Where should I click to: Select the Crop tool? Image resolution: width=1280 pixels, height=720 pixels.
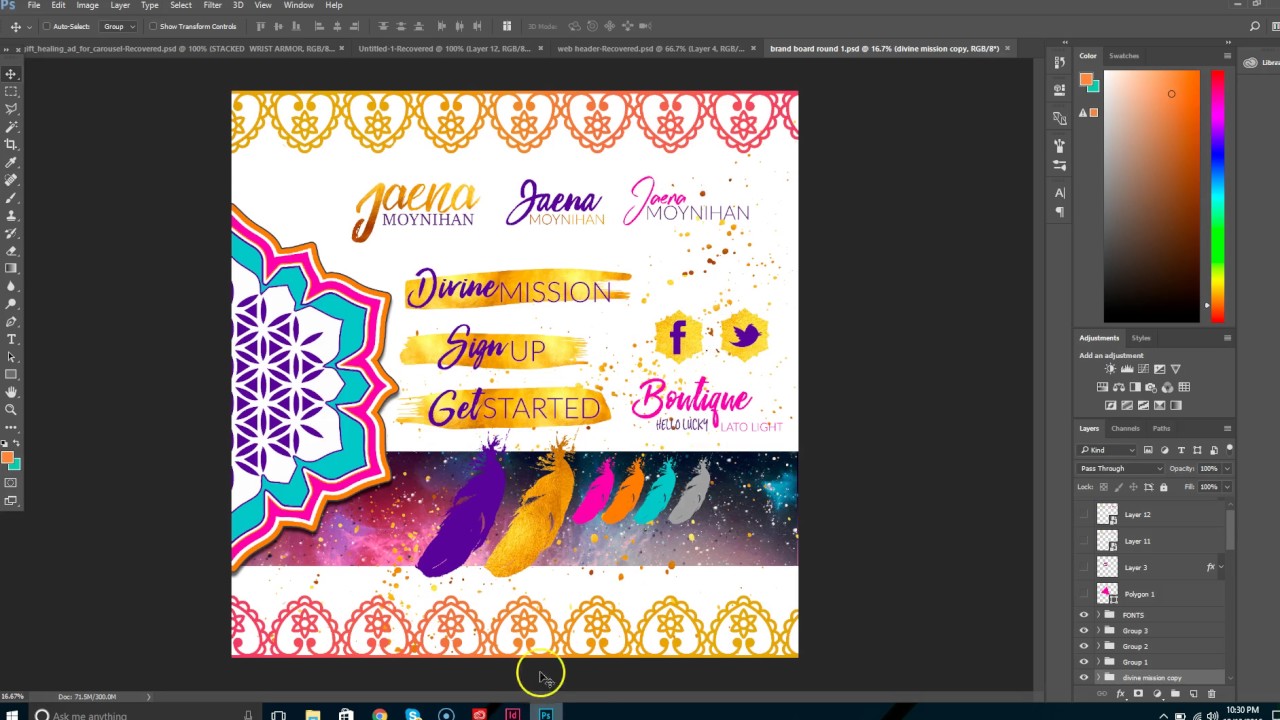point(11,144)
